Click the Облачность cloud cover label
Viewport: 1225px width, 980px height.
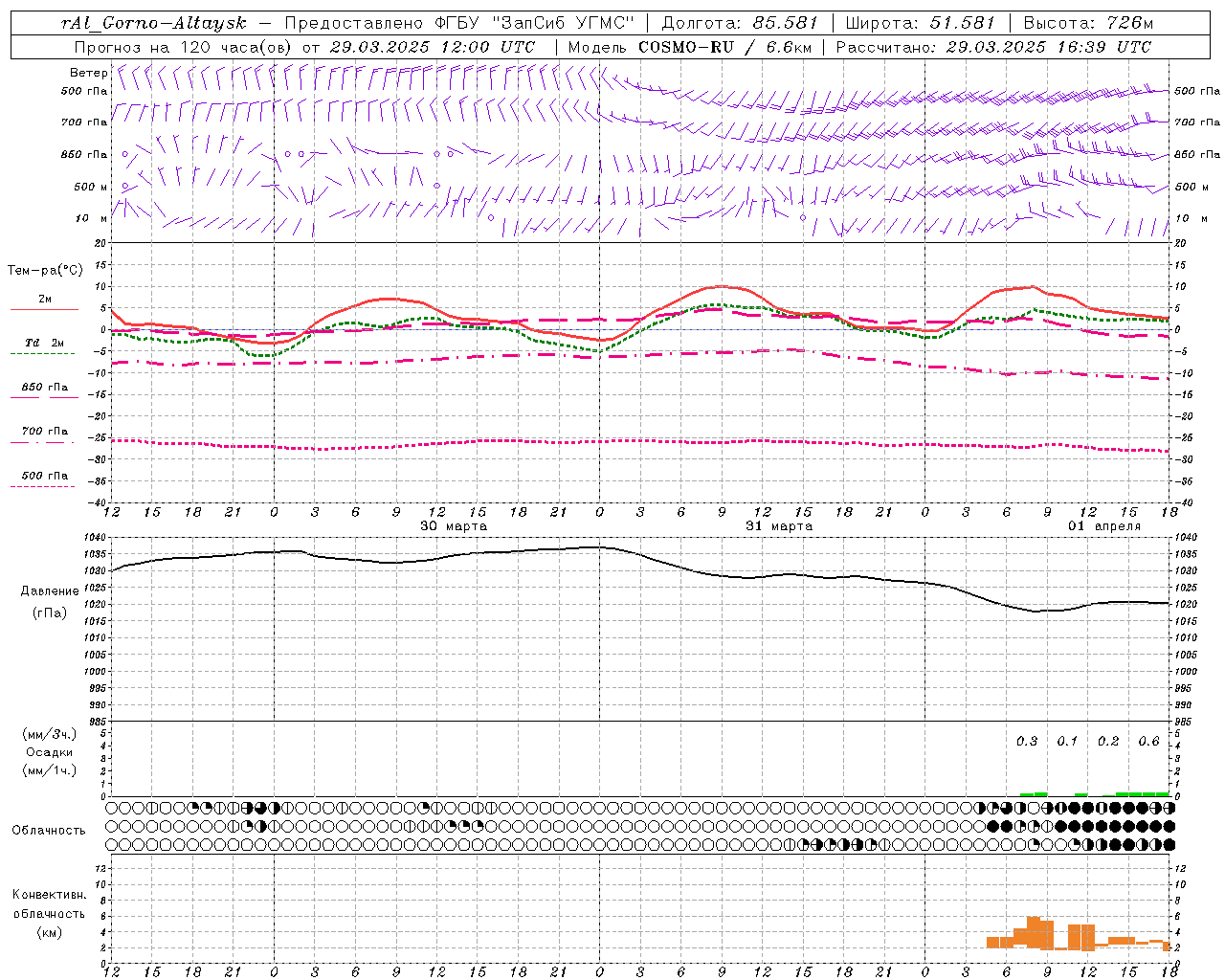click(49, 831)
